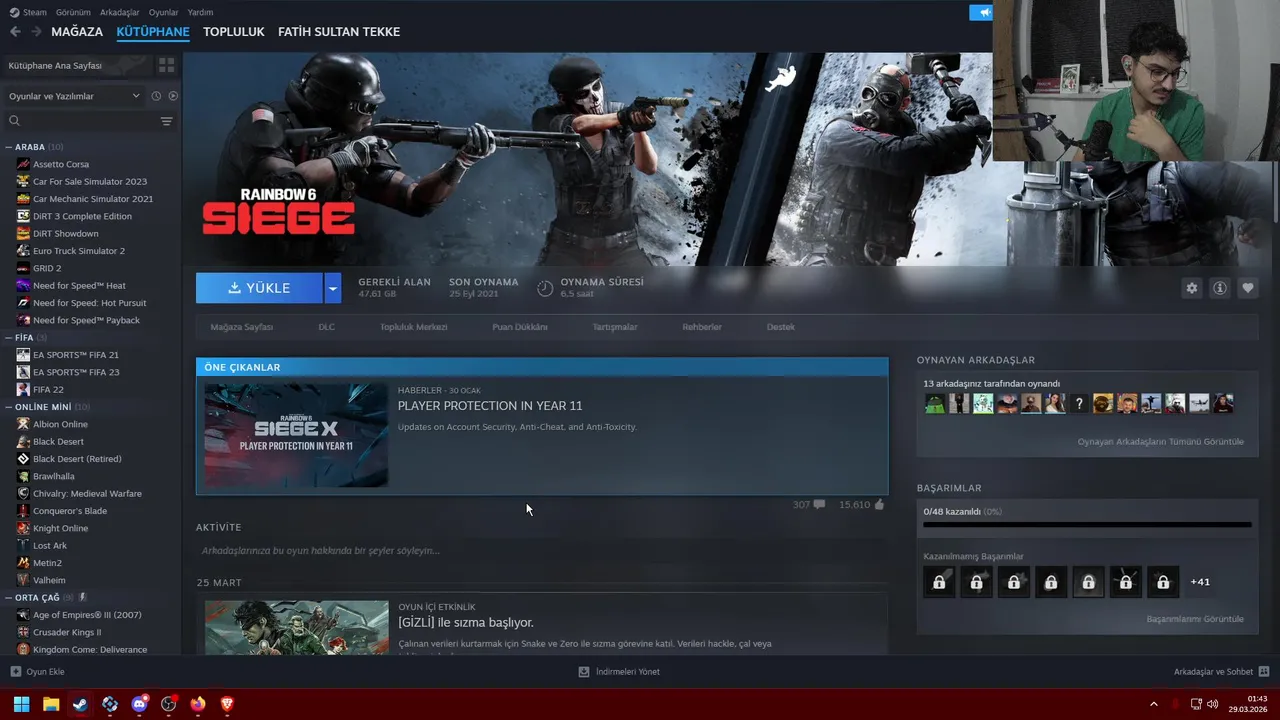Click the library search field
This screenshot has height=720, width=1280.
[80, 121]
